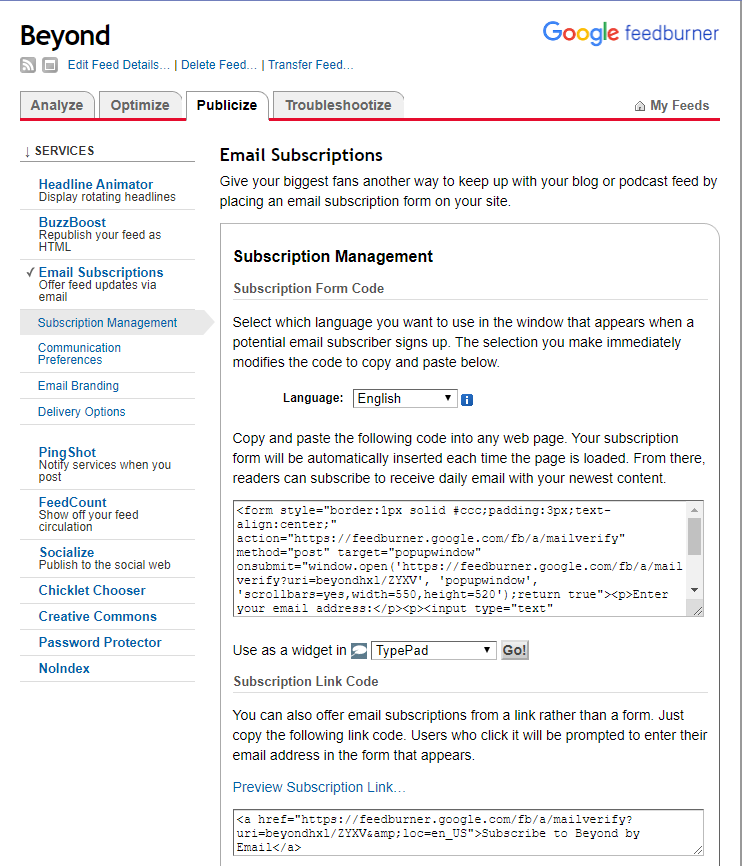This screenshot has width=742, height=866.
Task: Click the TypePad widget icon
Action: (x=359, y=651)
